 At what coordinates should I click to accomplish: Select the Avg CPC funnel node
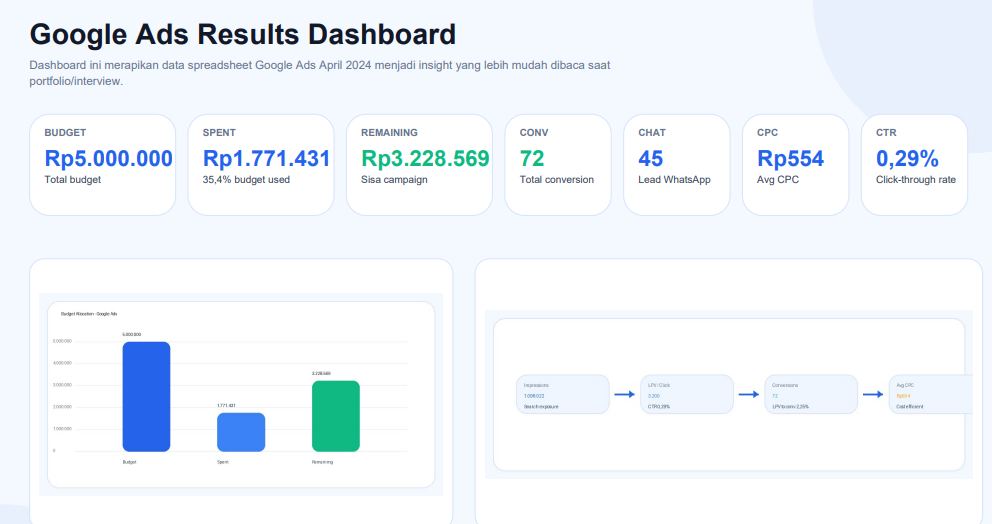tap(931, 394)
